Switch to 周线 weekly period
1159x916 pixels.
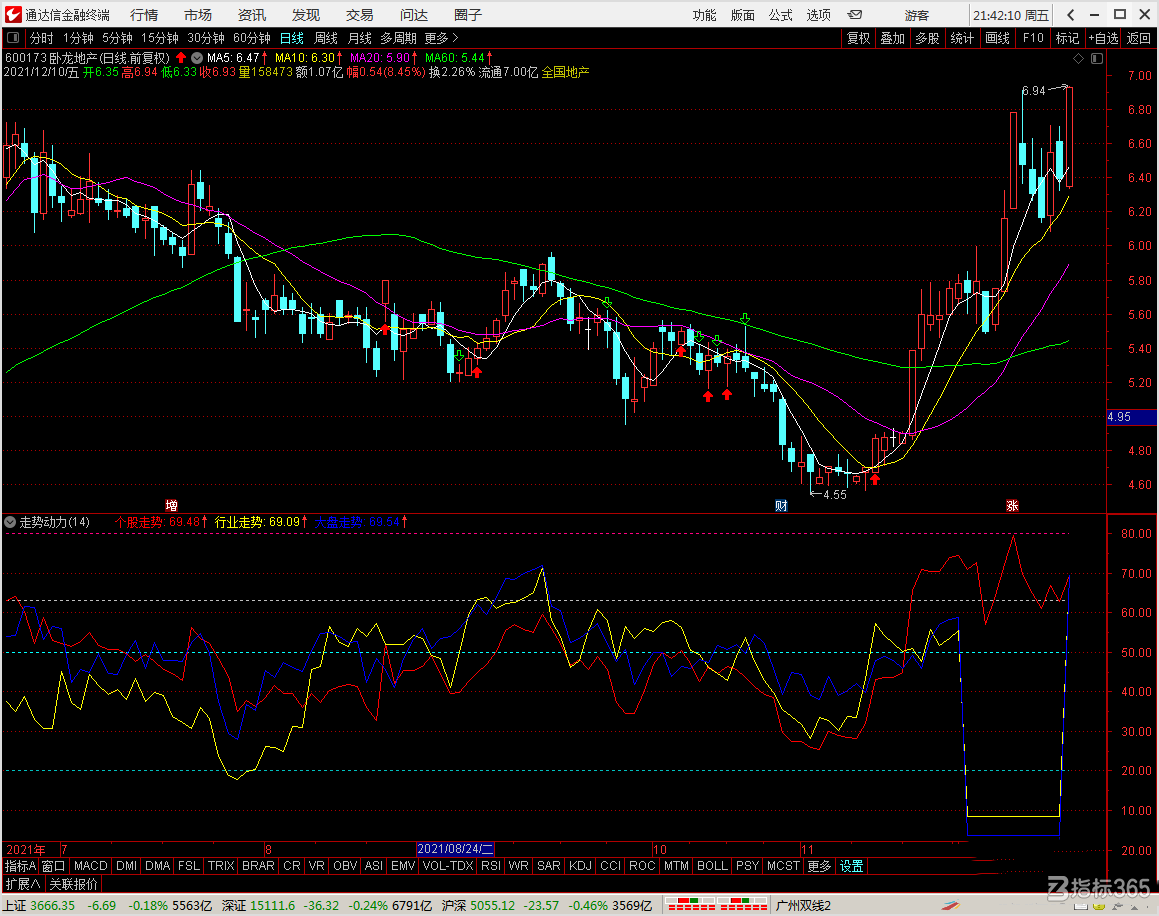[326, 38]
